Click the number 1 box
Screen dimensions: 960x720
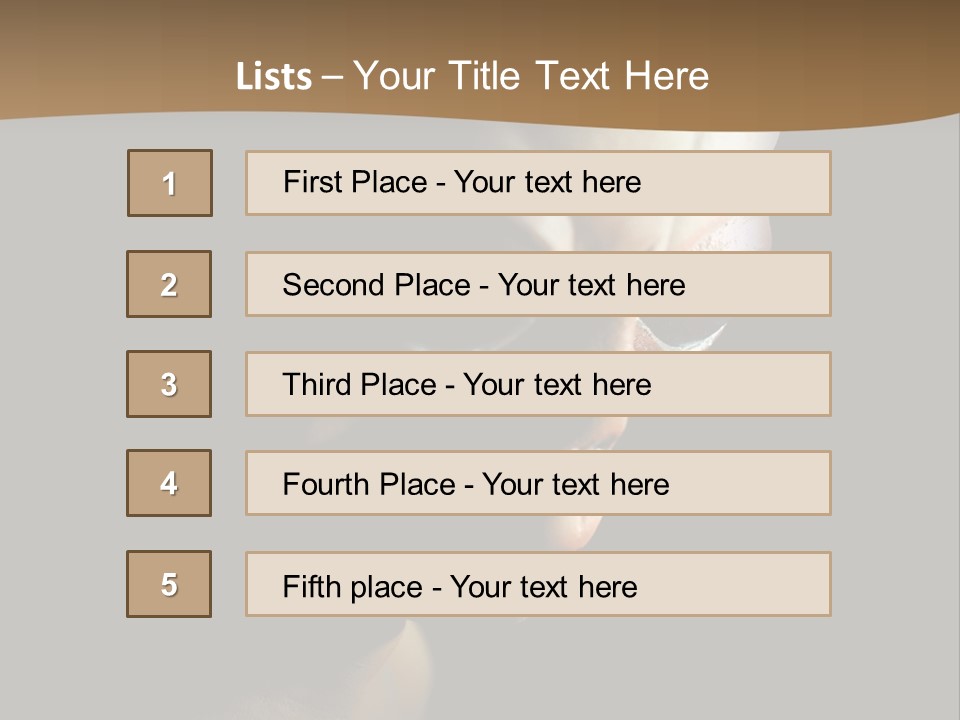(170, 183)
